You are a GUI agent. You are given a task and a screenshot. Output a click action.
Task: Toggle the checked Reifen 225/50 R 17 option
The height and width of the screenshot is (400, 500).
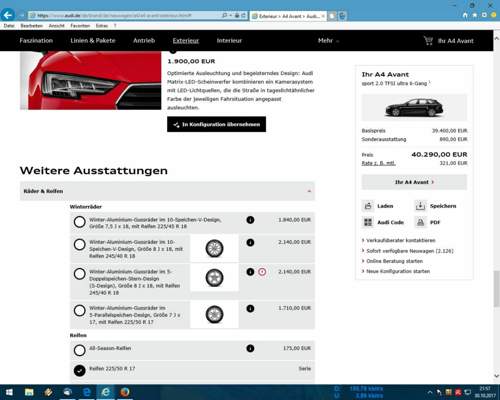(80, 371)
